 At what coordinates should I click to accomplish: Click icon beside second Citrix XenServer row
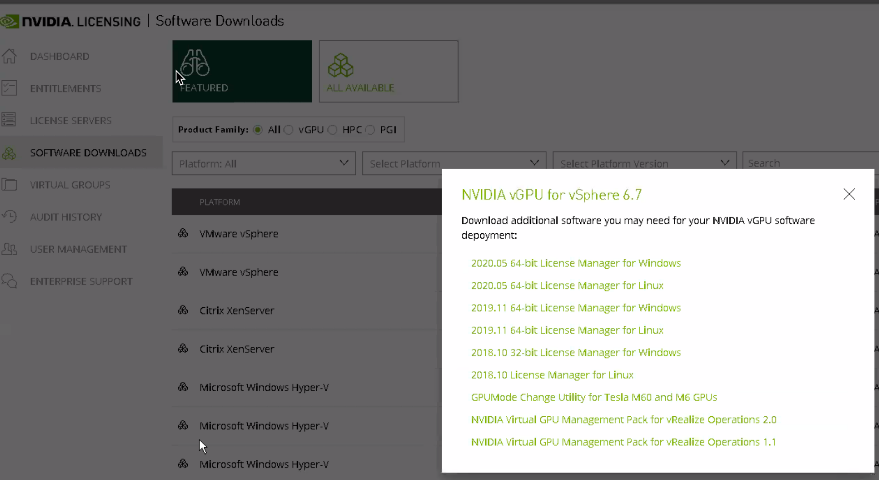(183, 348)
